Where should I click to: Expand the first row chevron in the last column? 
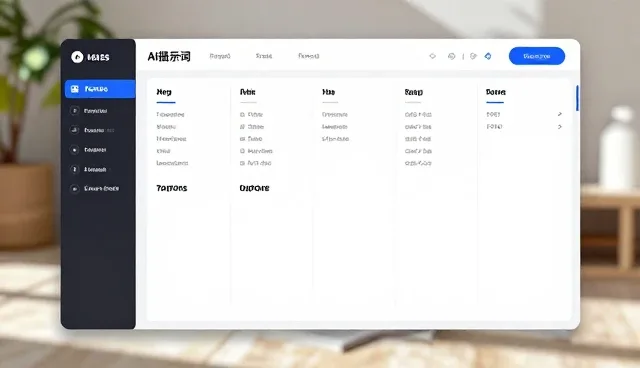[x=560, y=114]
